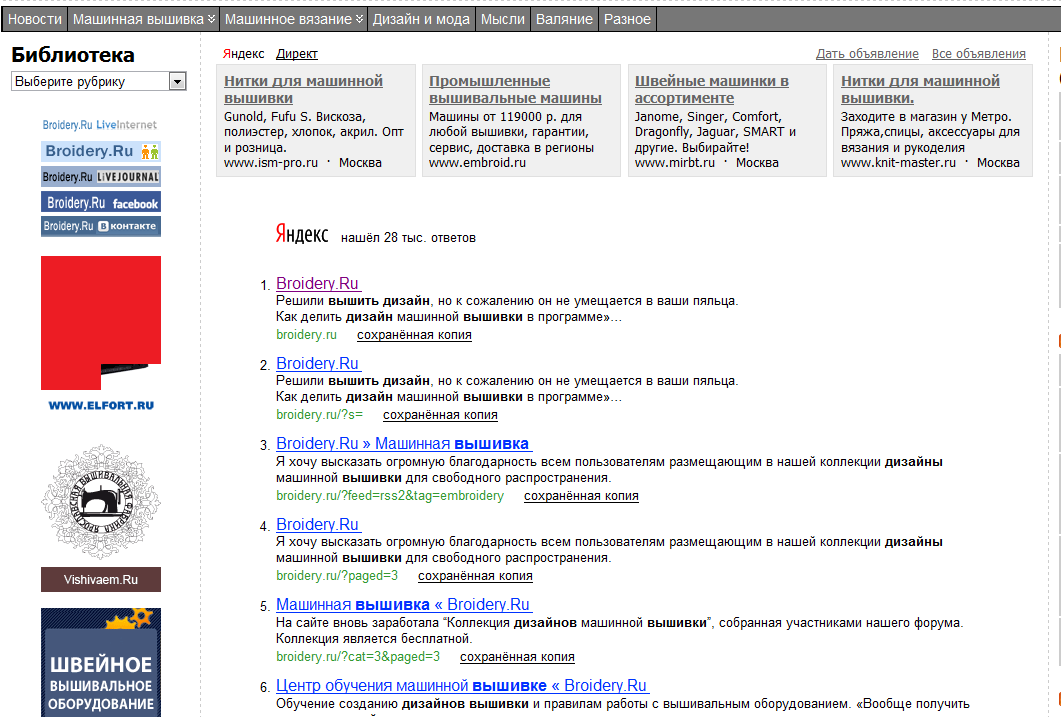
Task: Open the Швейные машинки в ассортименте ad
Action: (x=712, y=89)
